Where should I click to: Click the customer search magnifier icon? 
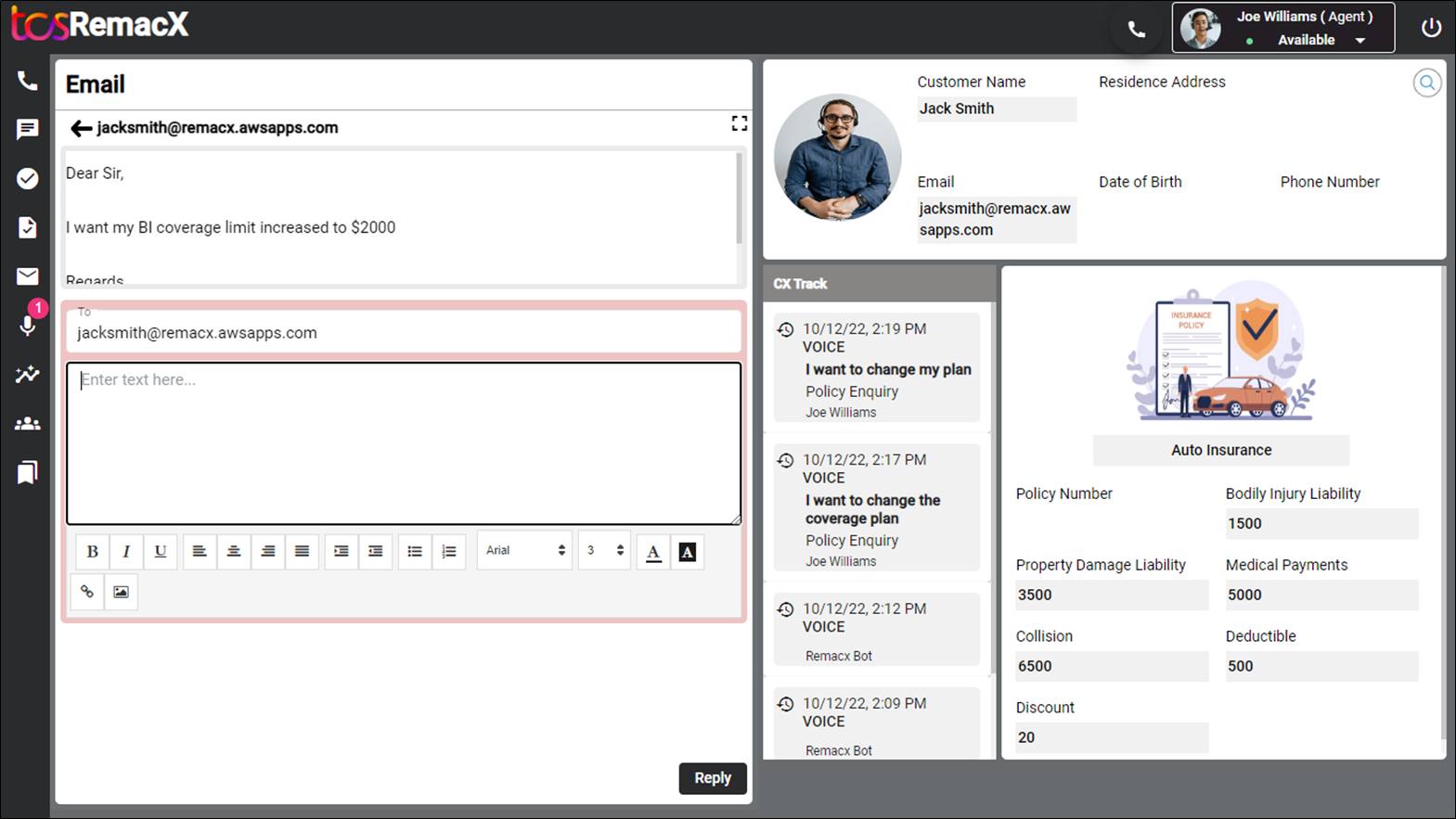coord(1427,83)
